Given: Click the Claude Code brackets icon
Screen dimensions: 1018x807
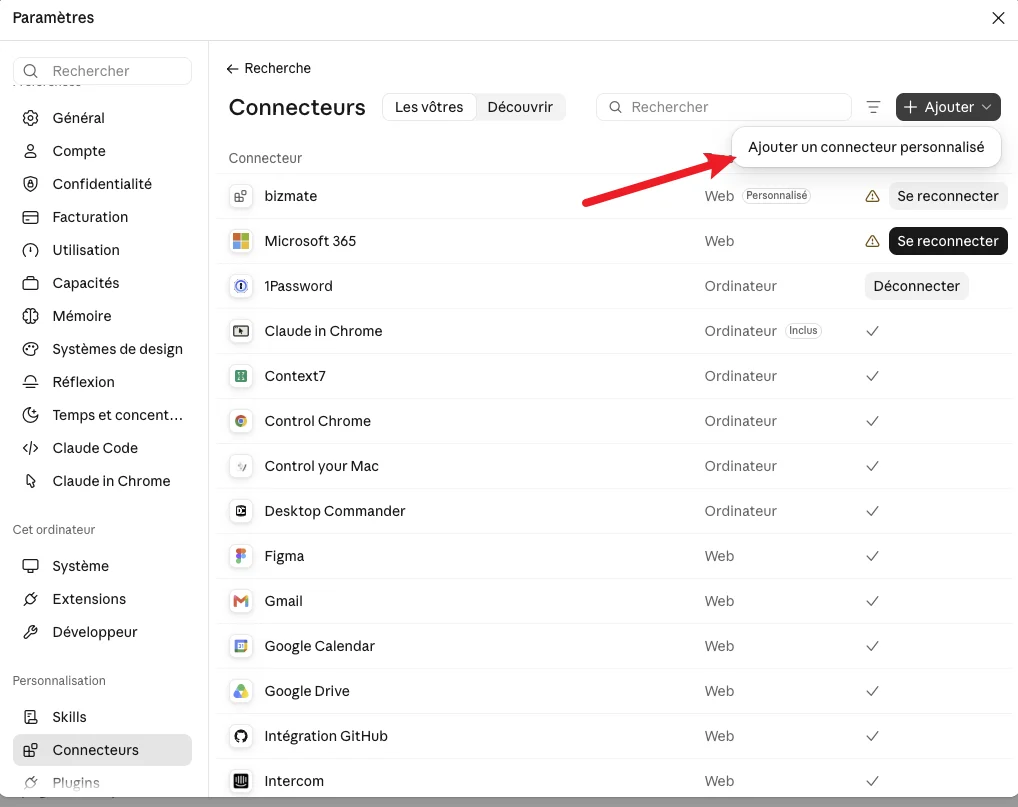Looking at the screenshot, I should 31,448.
